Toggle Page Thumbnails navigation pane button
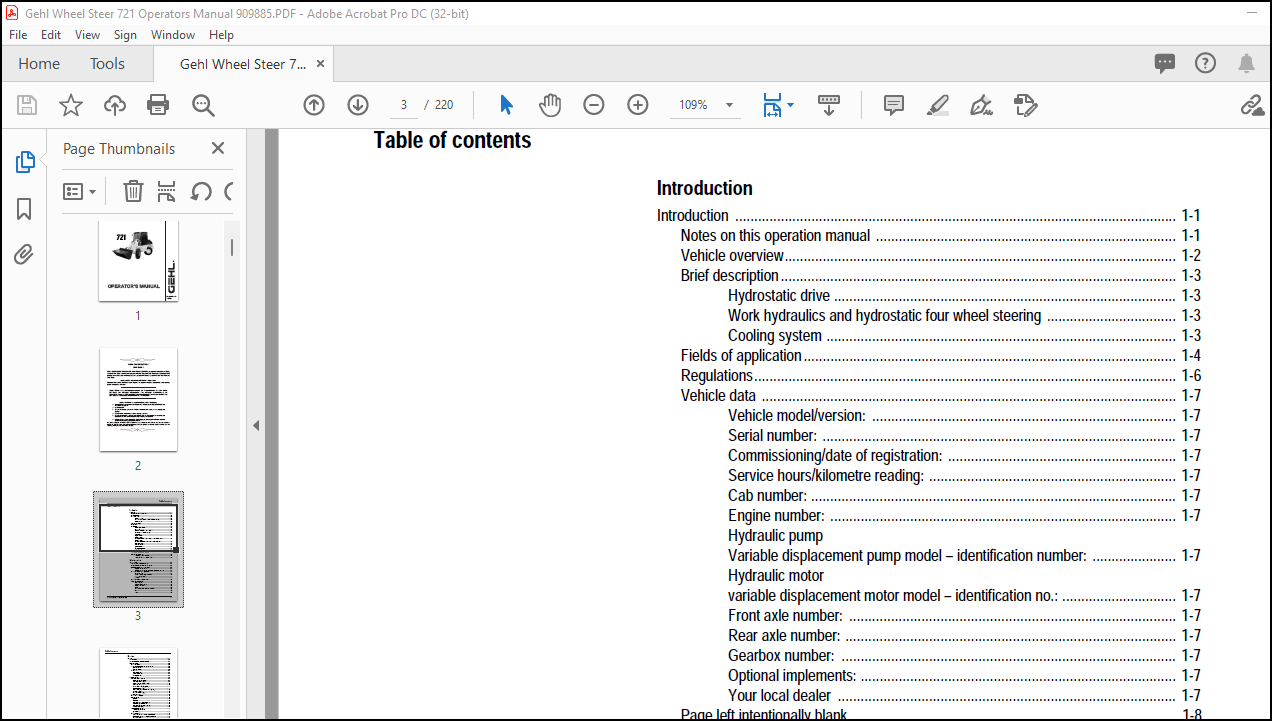Viewport: 1272px width, 721px height. pos(25,162)
